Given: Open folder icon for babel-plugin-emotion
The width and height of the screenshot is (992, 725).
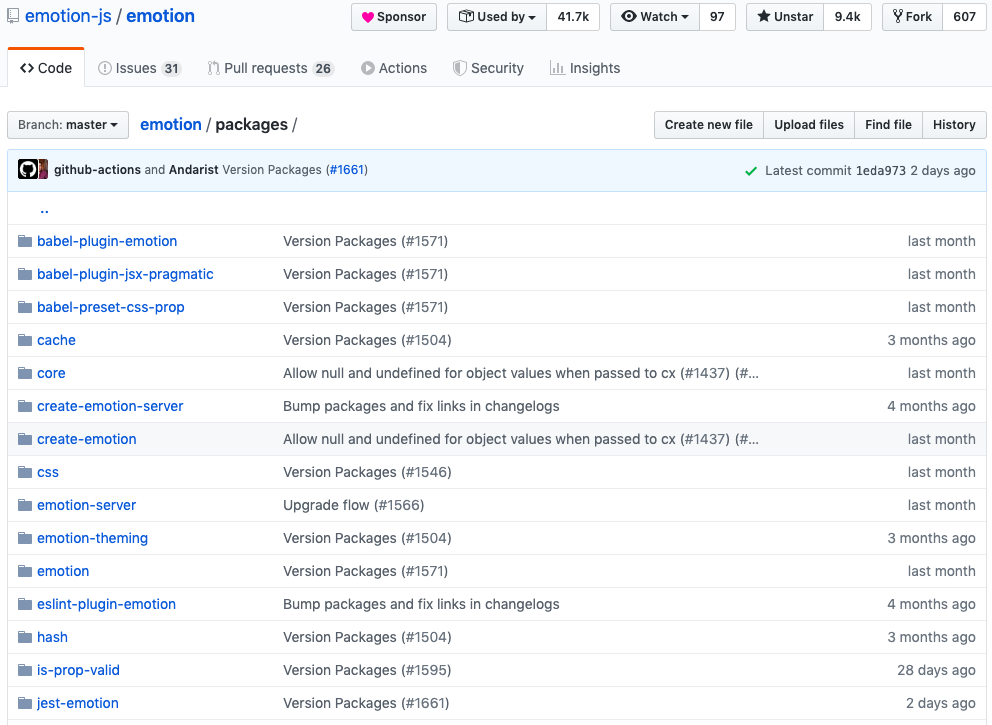Looking at the screenshot, I should pyautogui.click(x=25, y=241).
